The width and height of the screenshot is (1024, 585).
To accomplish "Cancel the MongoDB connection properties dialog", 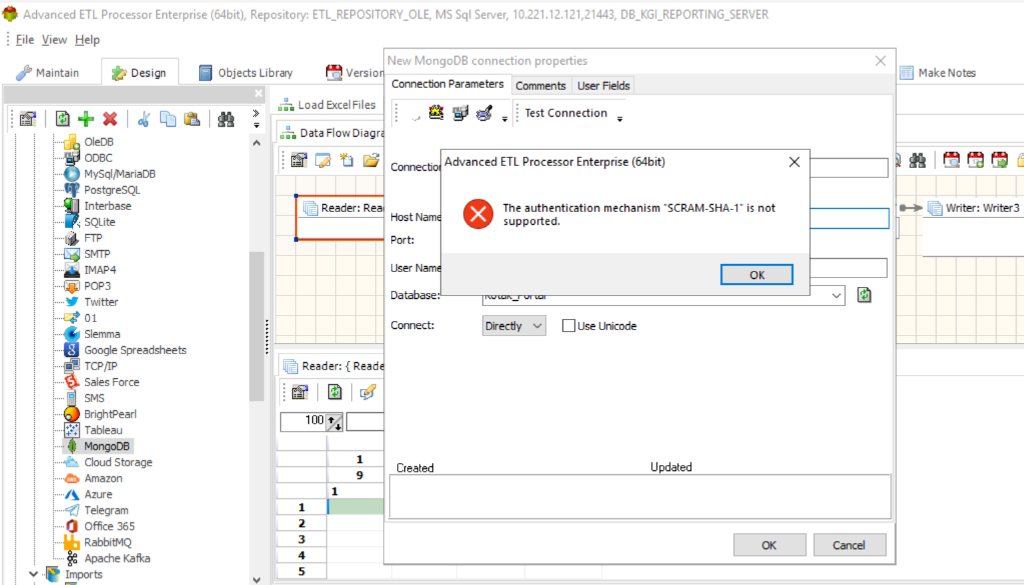I will 849,545.
